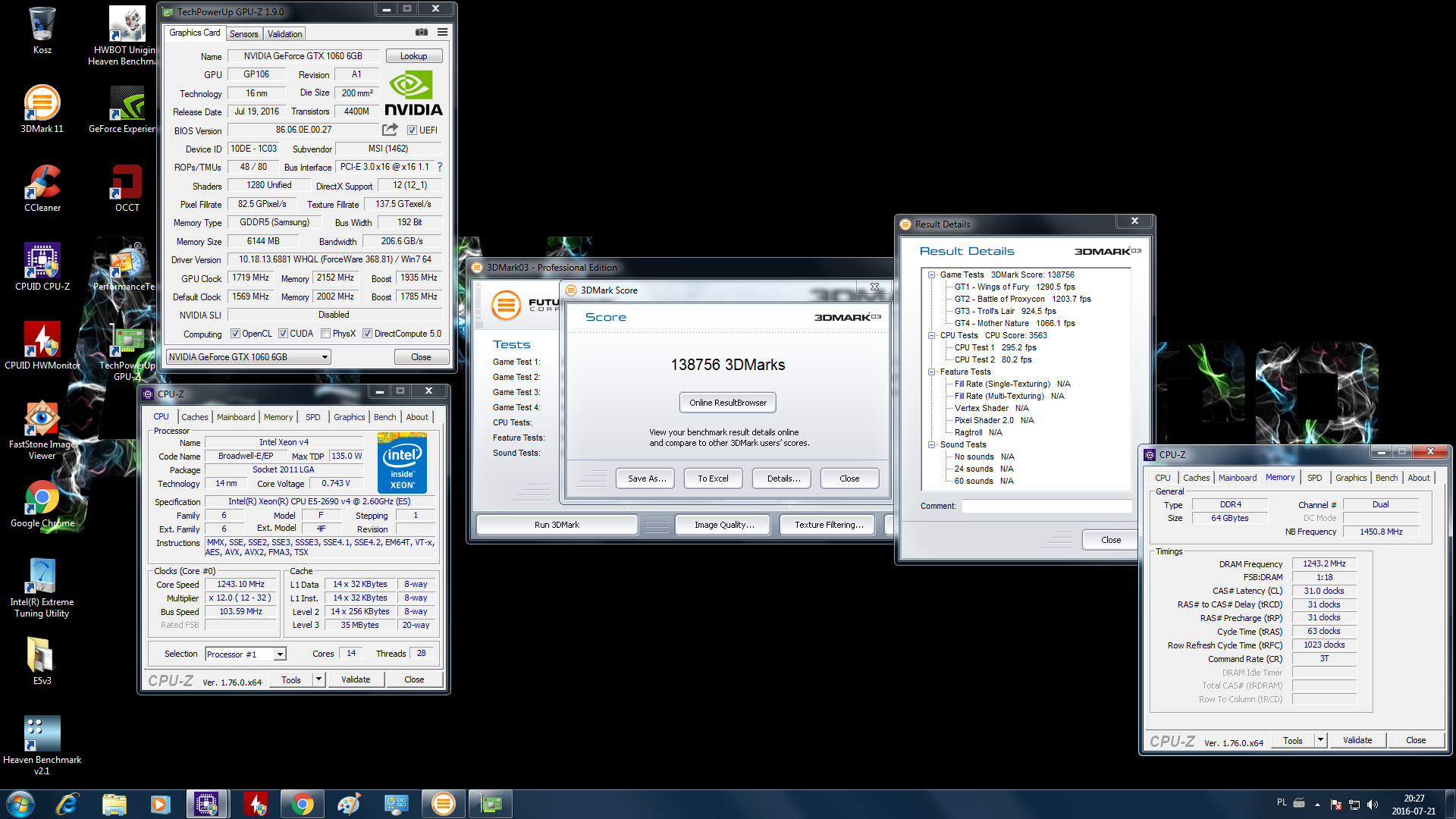
Task: Launch Heaven Benchmark v2.1 shortcut
Action: tap(42, 745)
